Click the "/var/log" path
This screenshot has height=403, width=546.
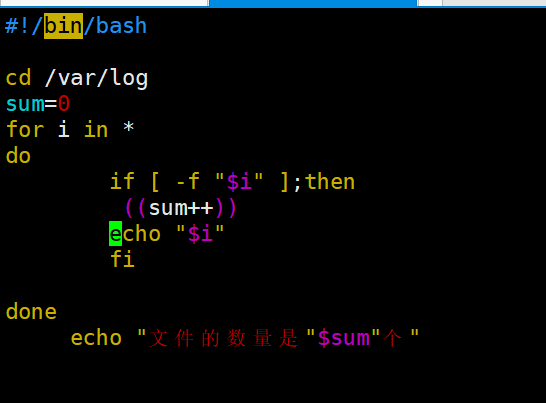pos(96,78)
